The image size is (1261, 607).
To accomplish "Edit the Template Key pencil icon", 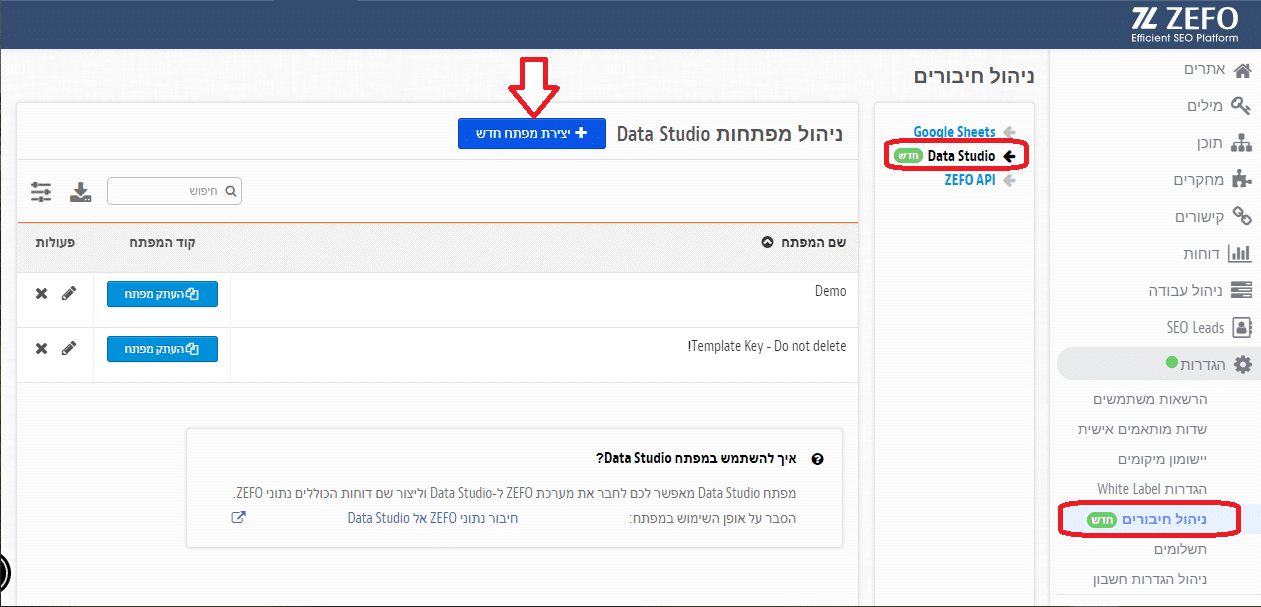I will (68, 348).
